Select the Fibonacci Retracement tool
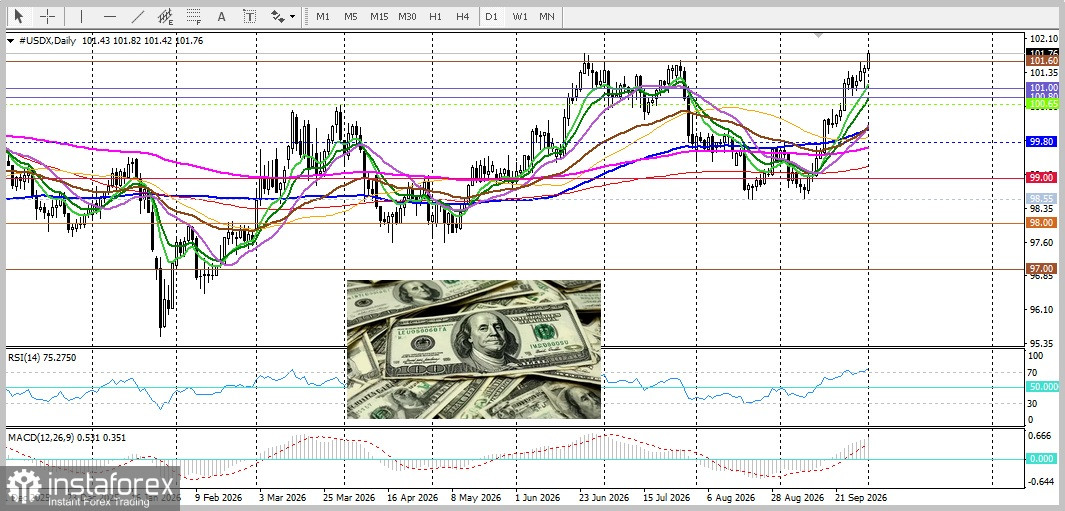Viewport: 1065px width, 511px height. pos(194,16)
